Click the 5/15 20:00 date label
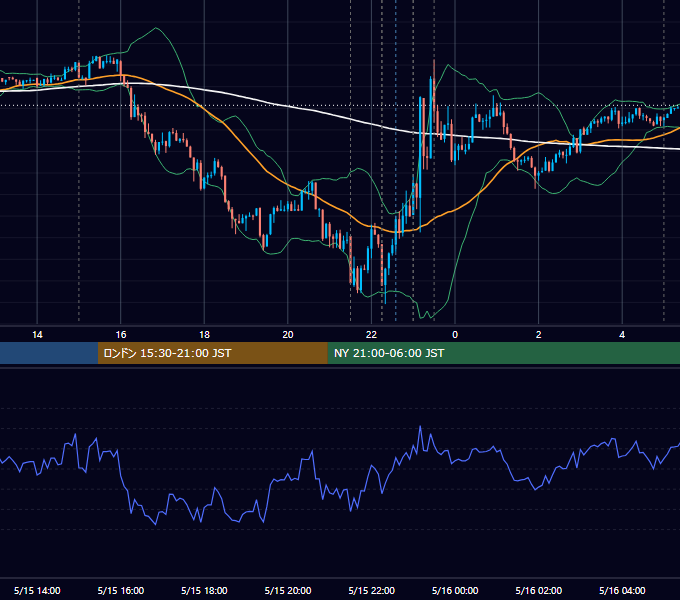 (288, 590)
